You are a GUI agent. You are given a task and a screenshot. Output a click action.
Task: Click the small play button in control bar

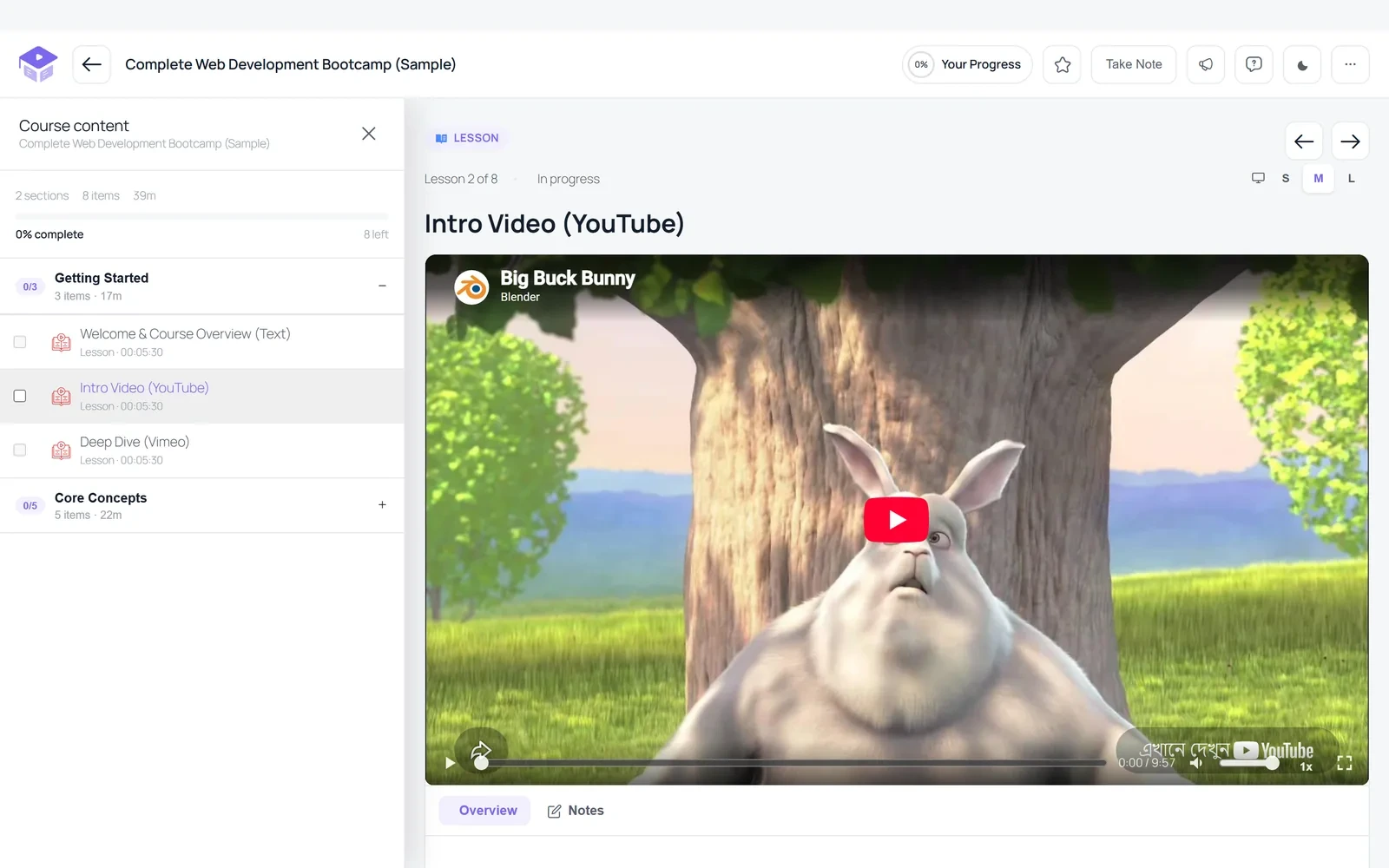coord(450,763)
